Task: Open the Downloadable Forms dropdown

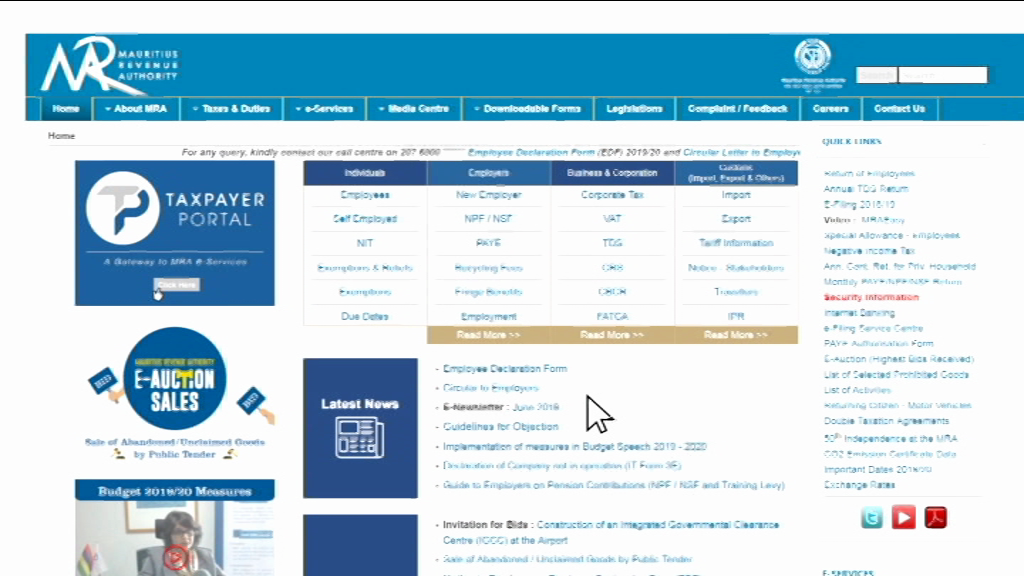Action: click(526, 109)
